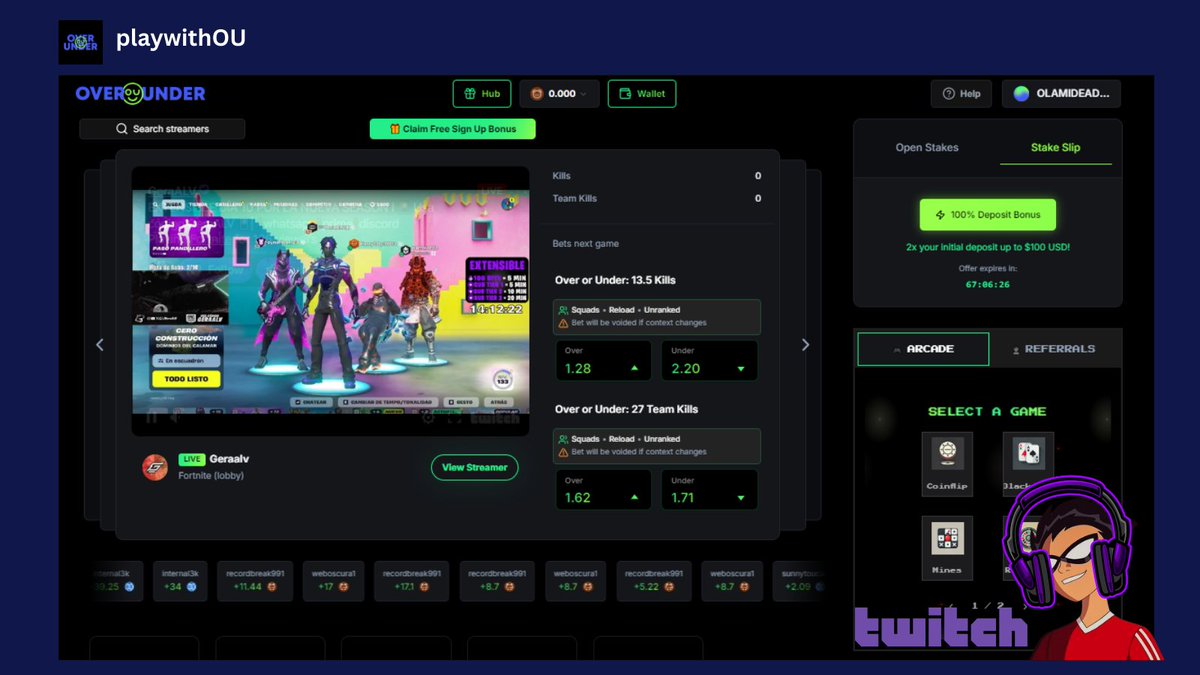The height and width of the screenshot is (675, 1200).
Task: Click the 100% Deposit Bonus button
Action: pos(988,215)
